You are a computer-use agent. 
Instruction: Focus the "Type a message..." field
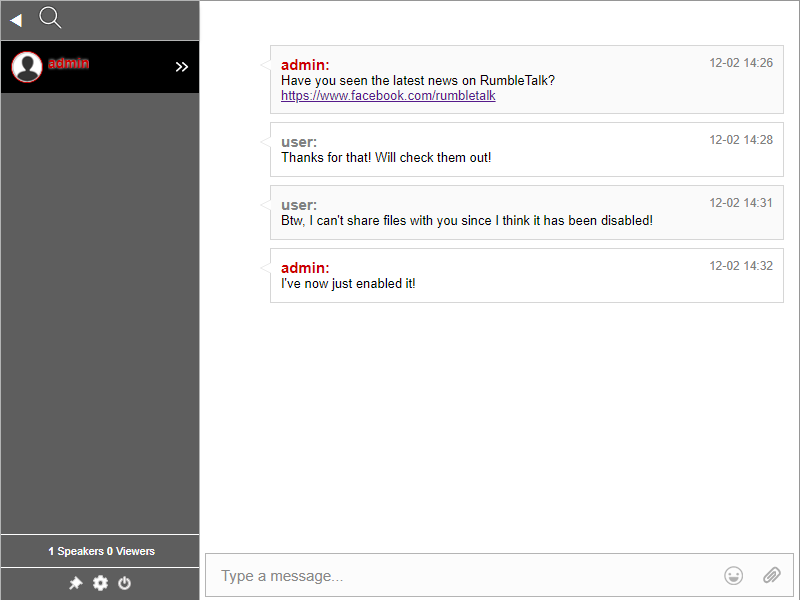point(460,576)
